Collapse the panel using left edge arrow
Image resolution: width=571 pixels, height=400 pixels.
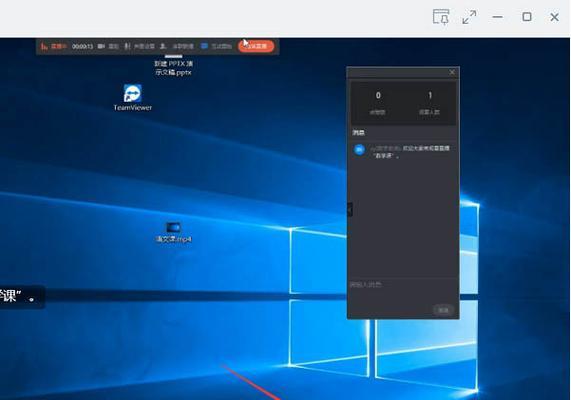(x=350, y=209)
